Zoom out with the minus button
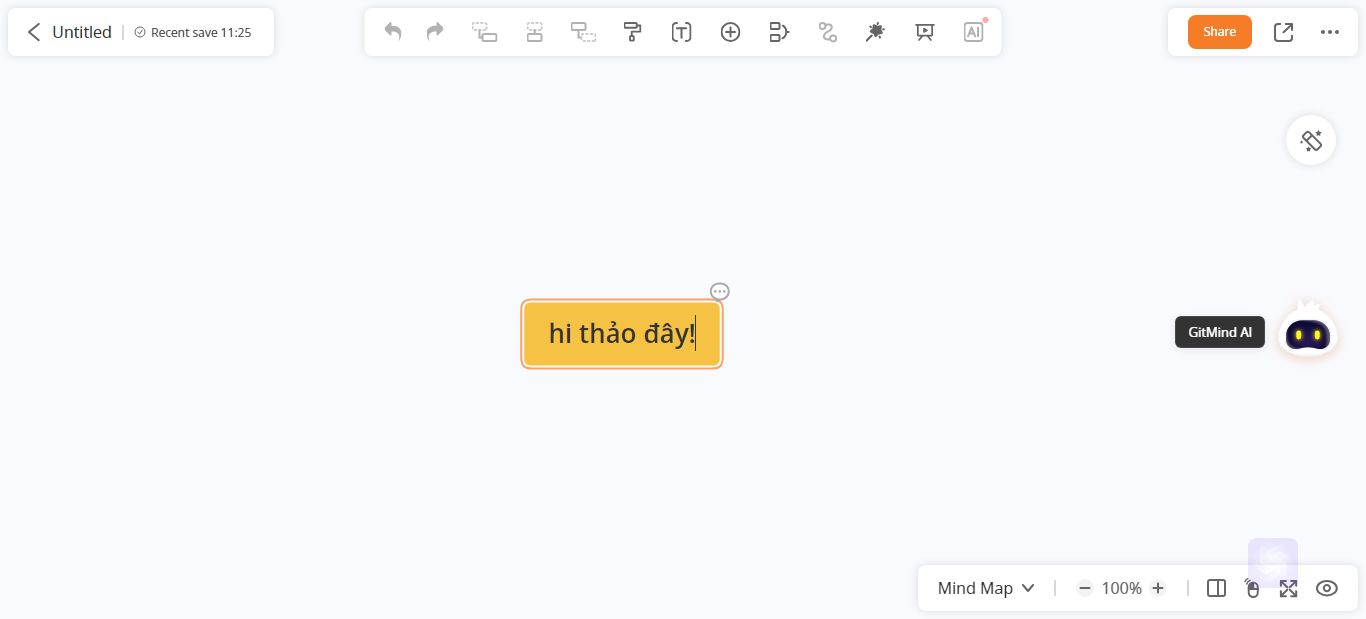Image resolution: width=1366 pixels, height=619 pixels. point(1085,588)
